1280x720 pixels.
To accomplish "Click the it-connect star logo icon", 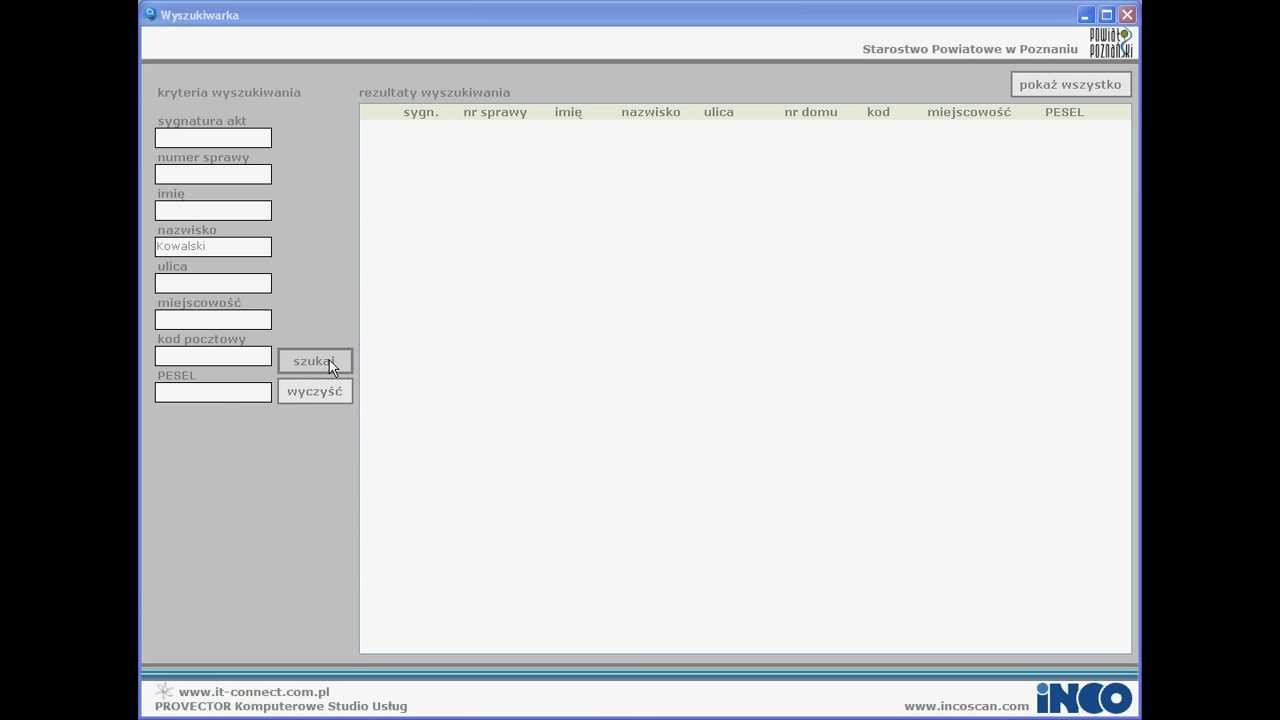I will point(164,691).
